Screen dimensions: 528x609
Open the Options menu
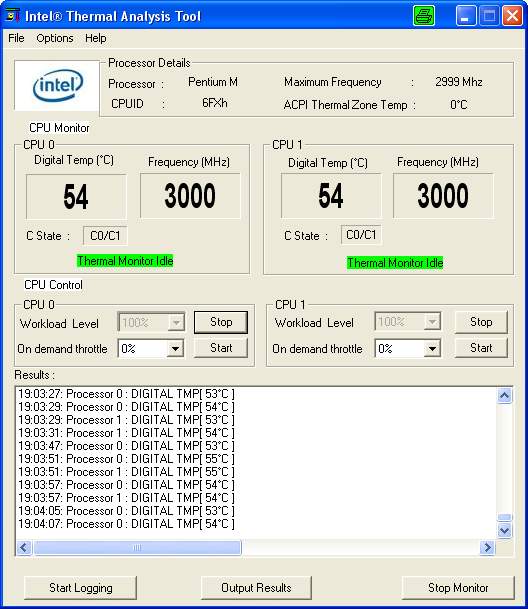[55, 38]
